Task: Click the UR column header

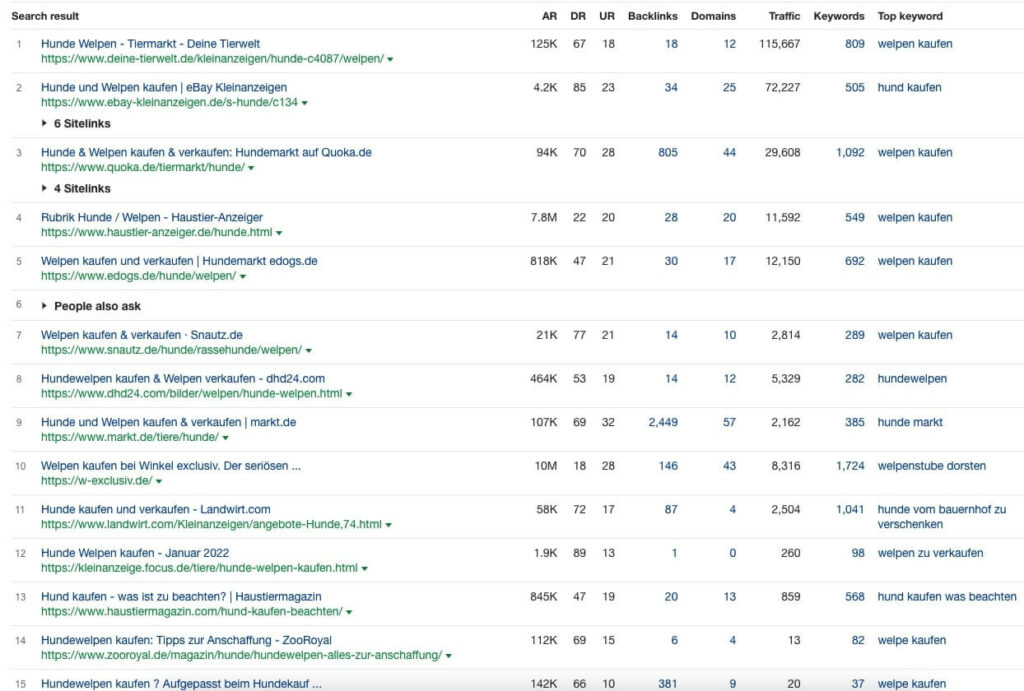Action: coord(607,16)
